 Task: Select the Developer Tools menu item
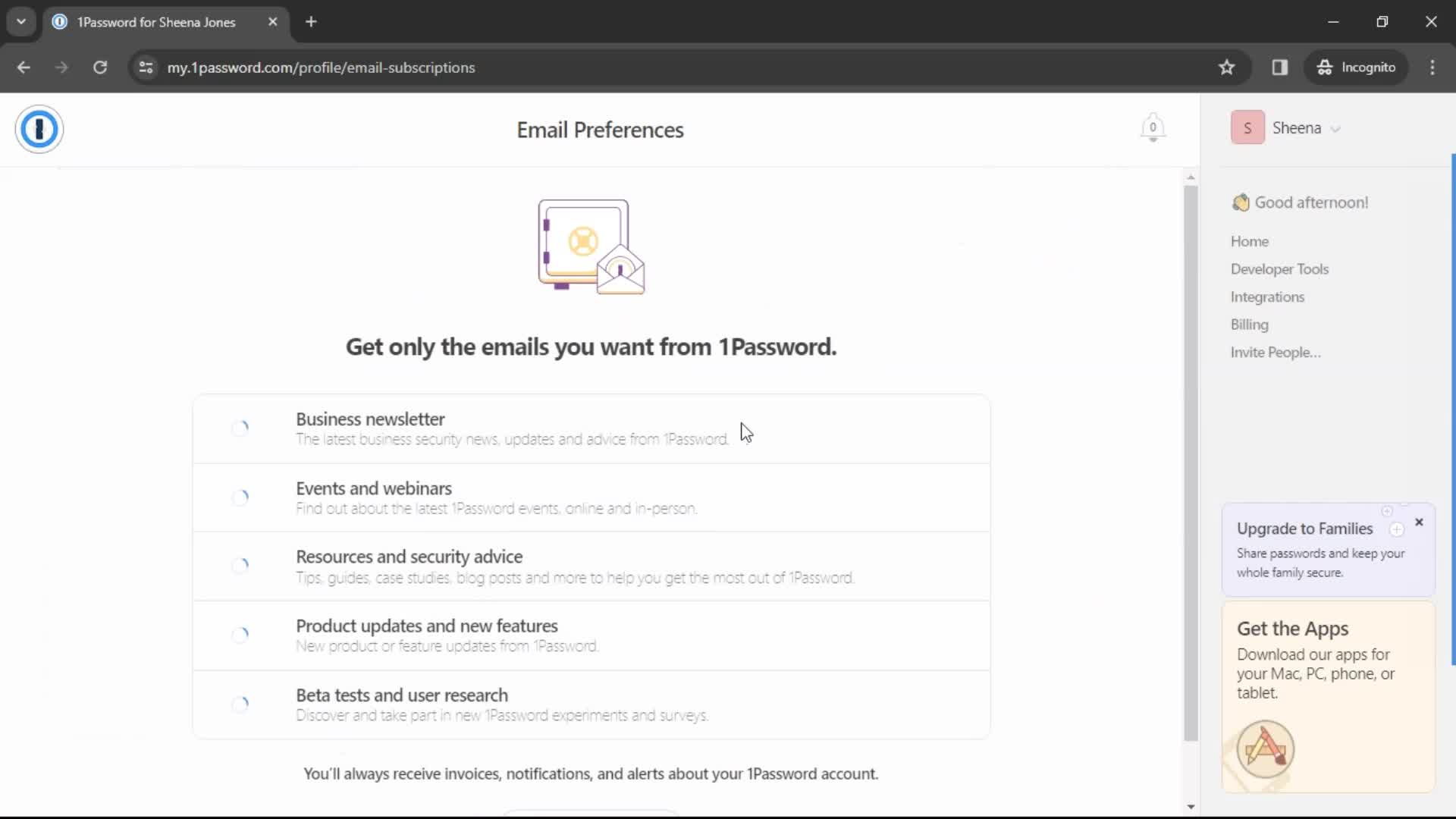pos(1280,268)
